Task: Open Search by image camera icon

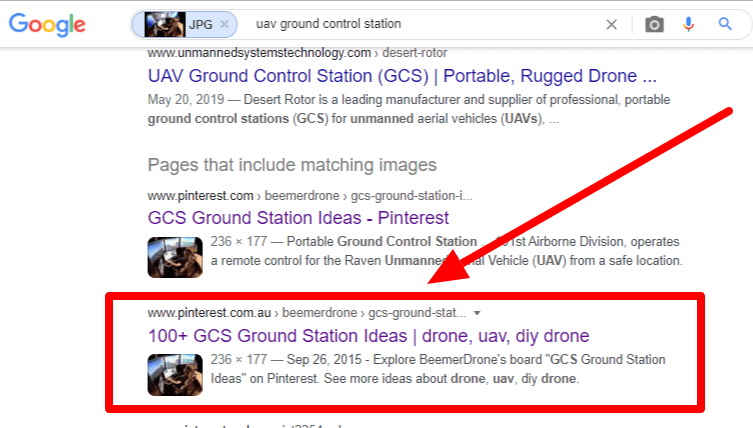Action: click(x=654, y=24)
